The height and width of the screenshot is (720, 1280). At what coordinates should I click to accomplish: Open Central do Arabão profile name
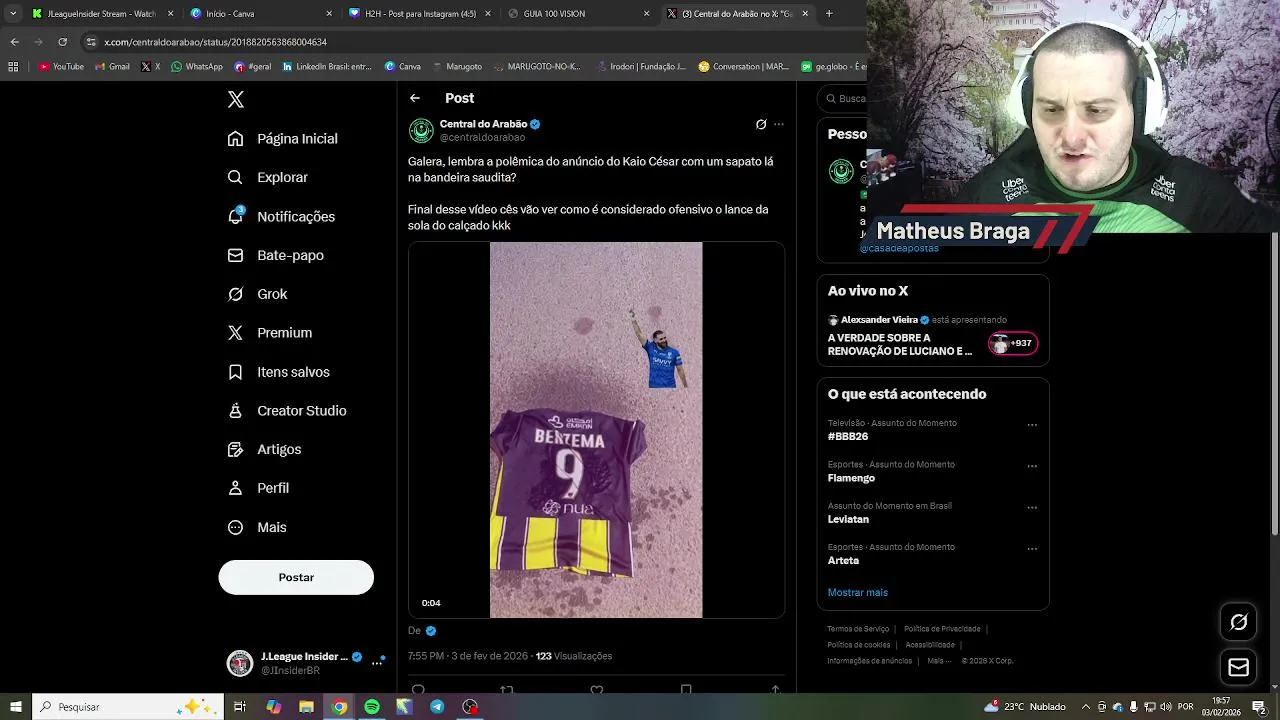483,124
